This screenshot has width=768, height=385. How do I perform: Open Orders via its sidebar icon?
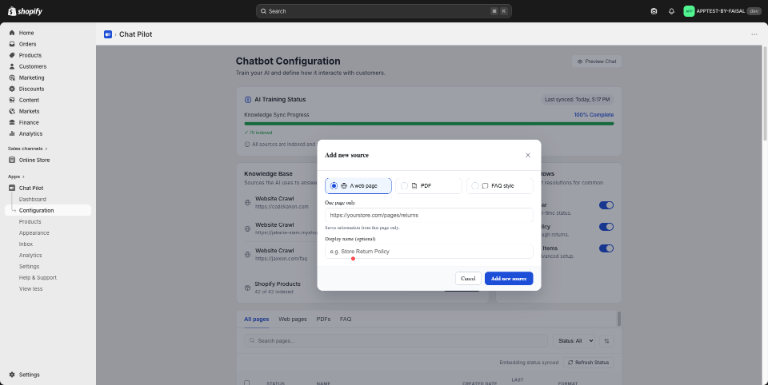(x=12, y=44)
